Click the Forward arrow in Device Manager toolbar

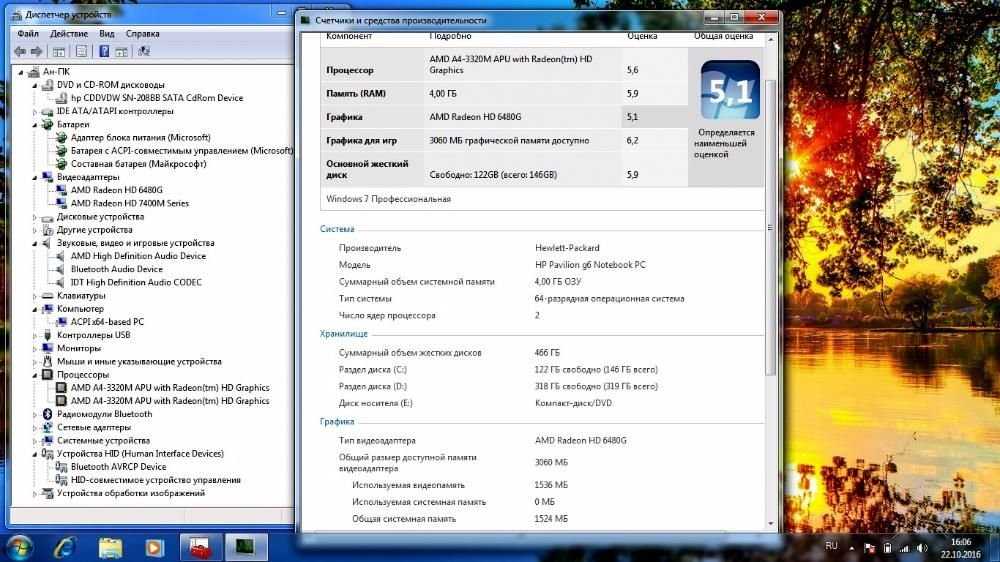pyautogui.click(x=36, y=52)
